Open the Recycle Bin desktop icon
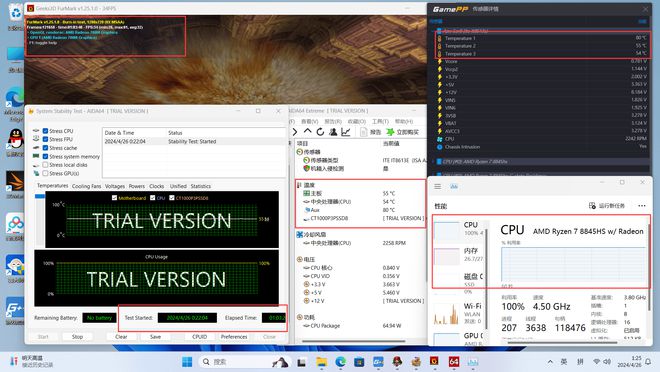The width and height of the screenshot is (660, 372). [x=16, y=12]
